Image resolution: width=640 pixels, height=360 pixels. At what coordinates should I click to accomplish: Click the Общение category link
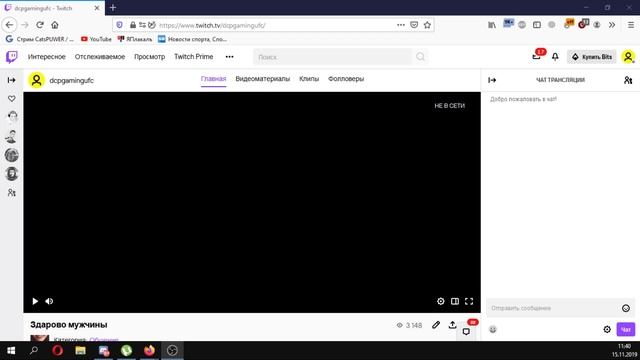coord(104,339)
